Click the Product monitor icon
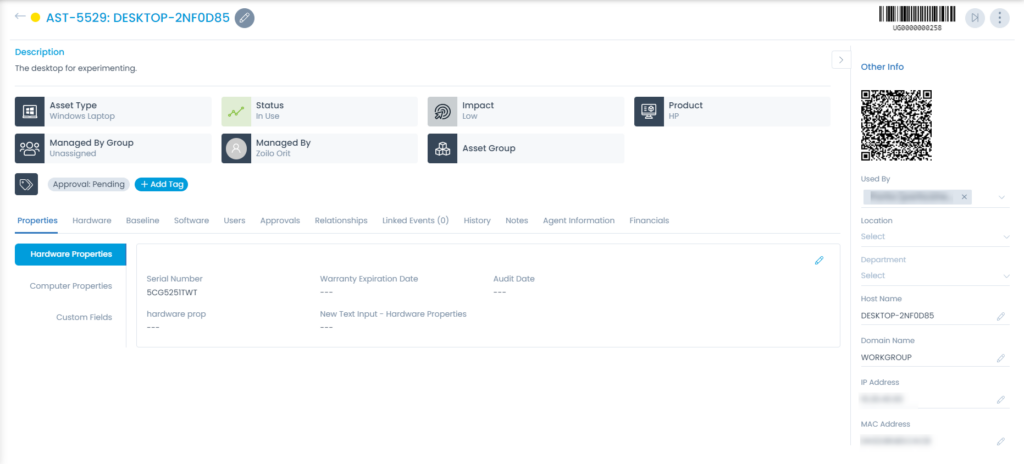Viewport: 1024px width, 464px height. (x=648, y=112)
